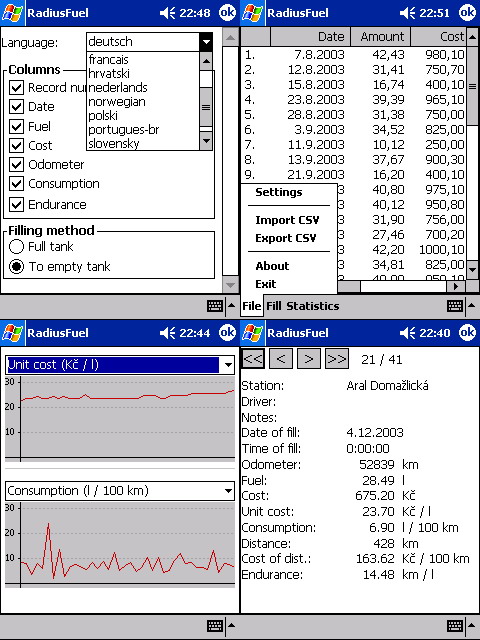Sort by Amount column header
The width and height of the screenshot is (480, 640).
point(380,37)
